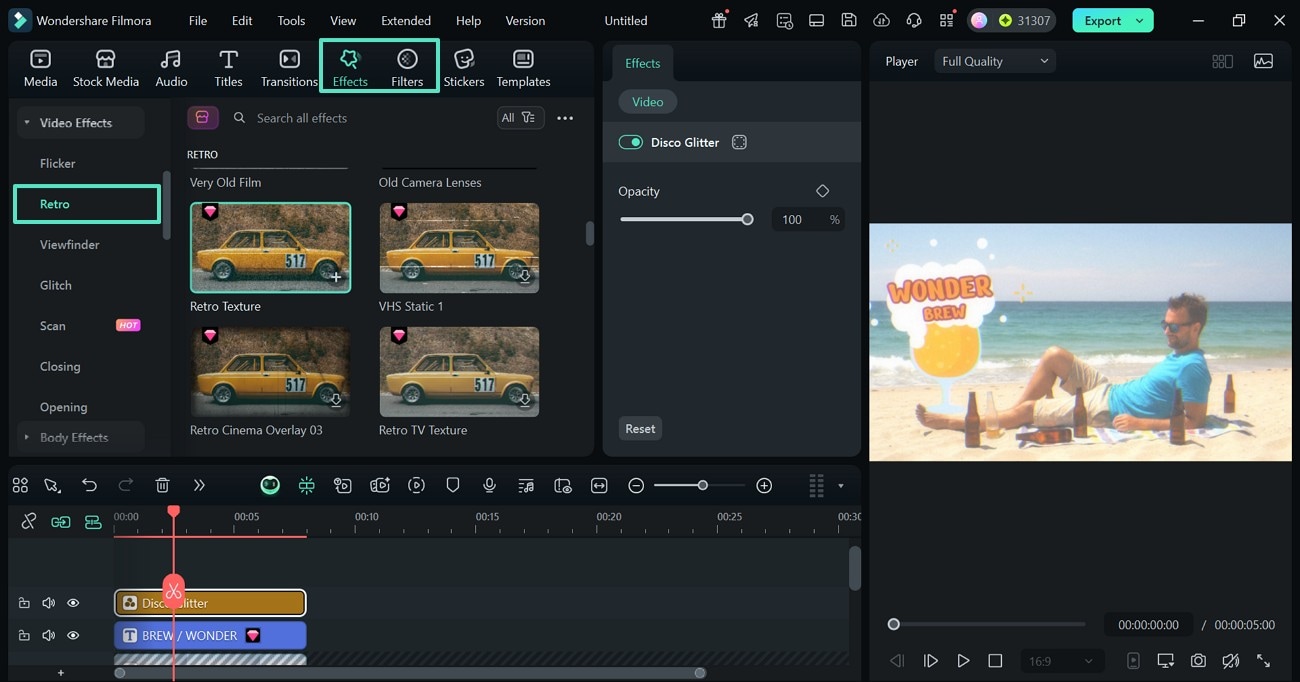Open the Tools menu
The width and height of the screenshot is (1300, 682).
pos(291,20)
